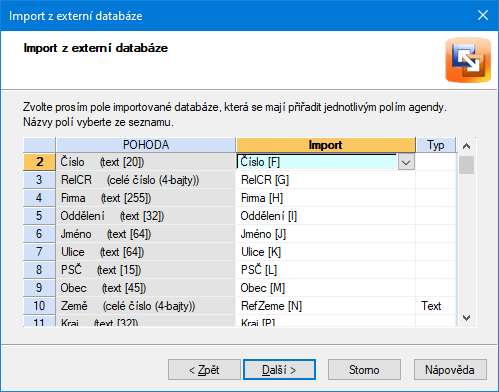This screenshot has height=392, width=499.
Task: Select row header number 5
Action: [x=39, y=216]
